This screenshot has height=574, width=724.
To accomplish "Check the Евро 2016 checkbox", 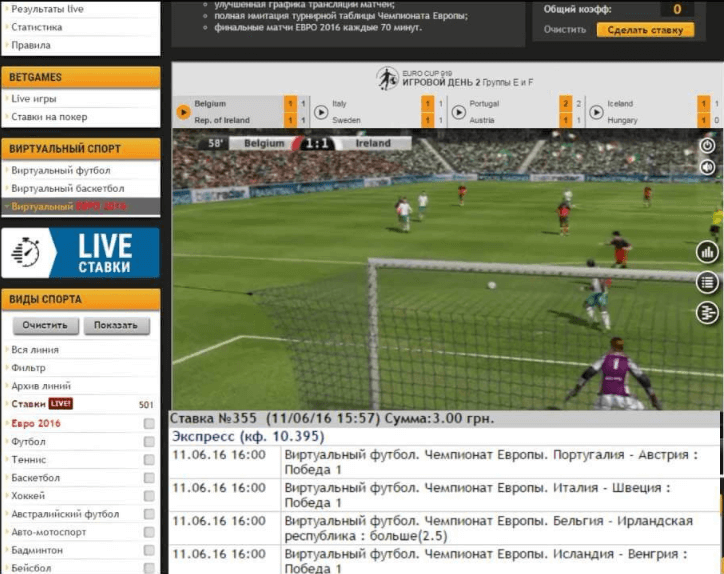I will click(x=149, y=423).
